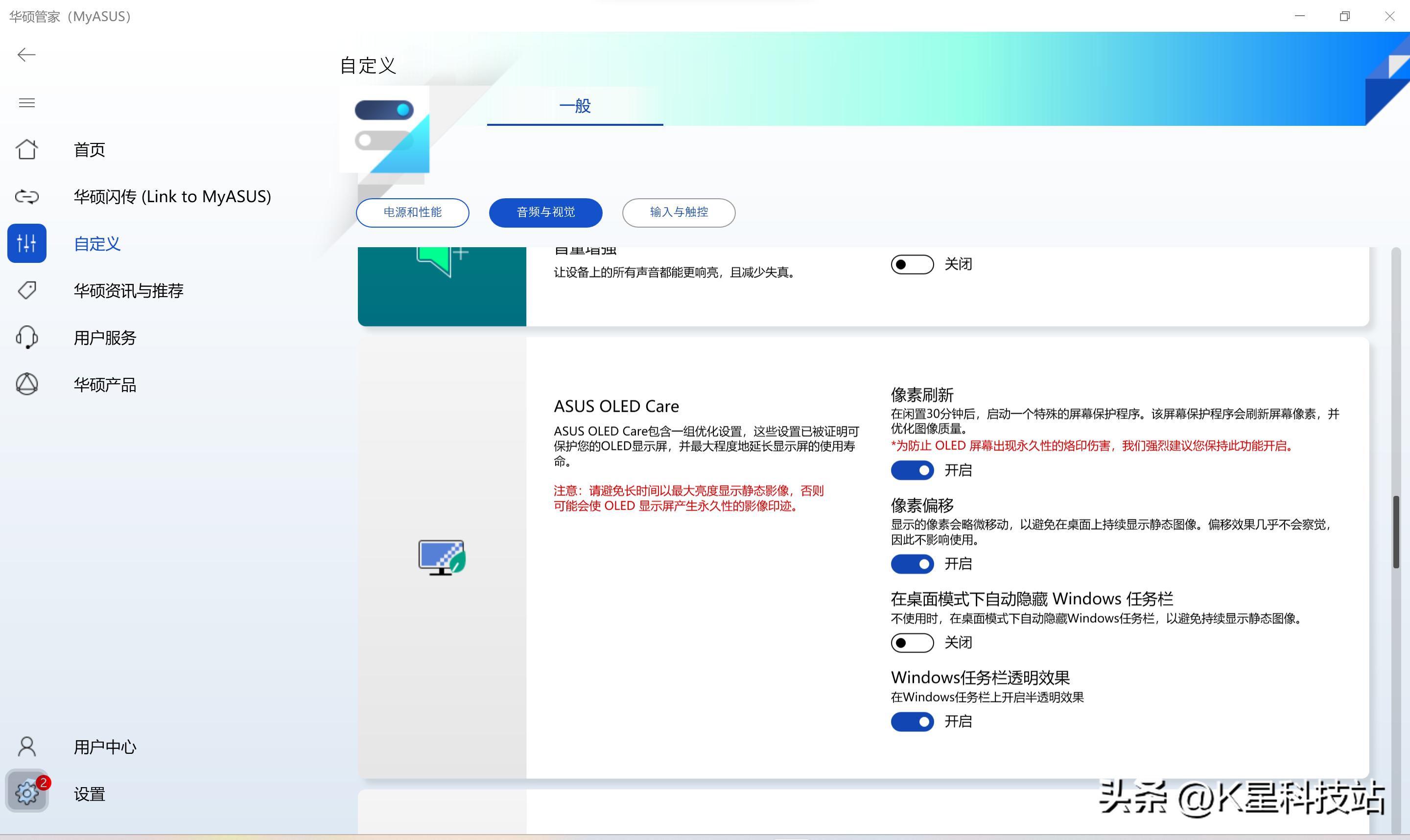Disable the 像素刷新 switch
Image resolution: width=1410 pixels, height=840 pixels.
912,470
